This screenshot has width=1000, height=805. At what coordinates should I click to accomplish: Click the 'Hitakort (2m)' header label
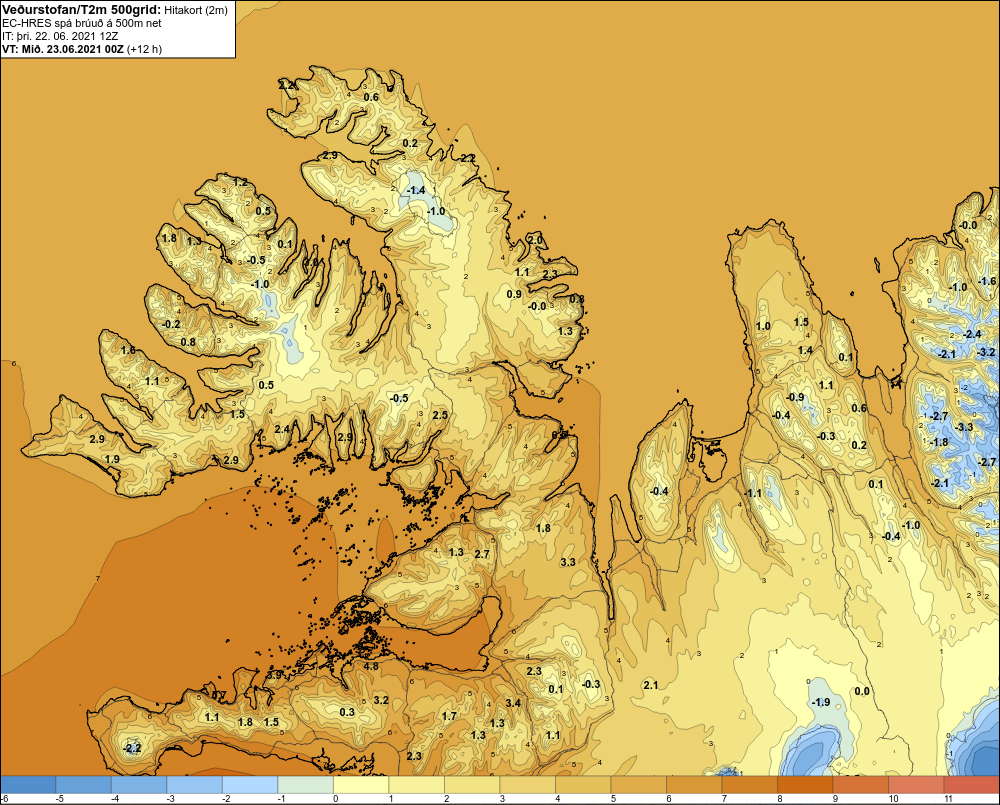pos(196,10)
